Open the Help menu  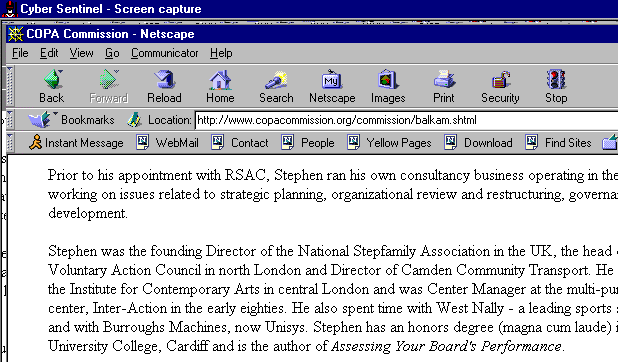221,53
